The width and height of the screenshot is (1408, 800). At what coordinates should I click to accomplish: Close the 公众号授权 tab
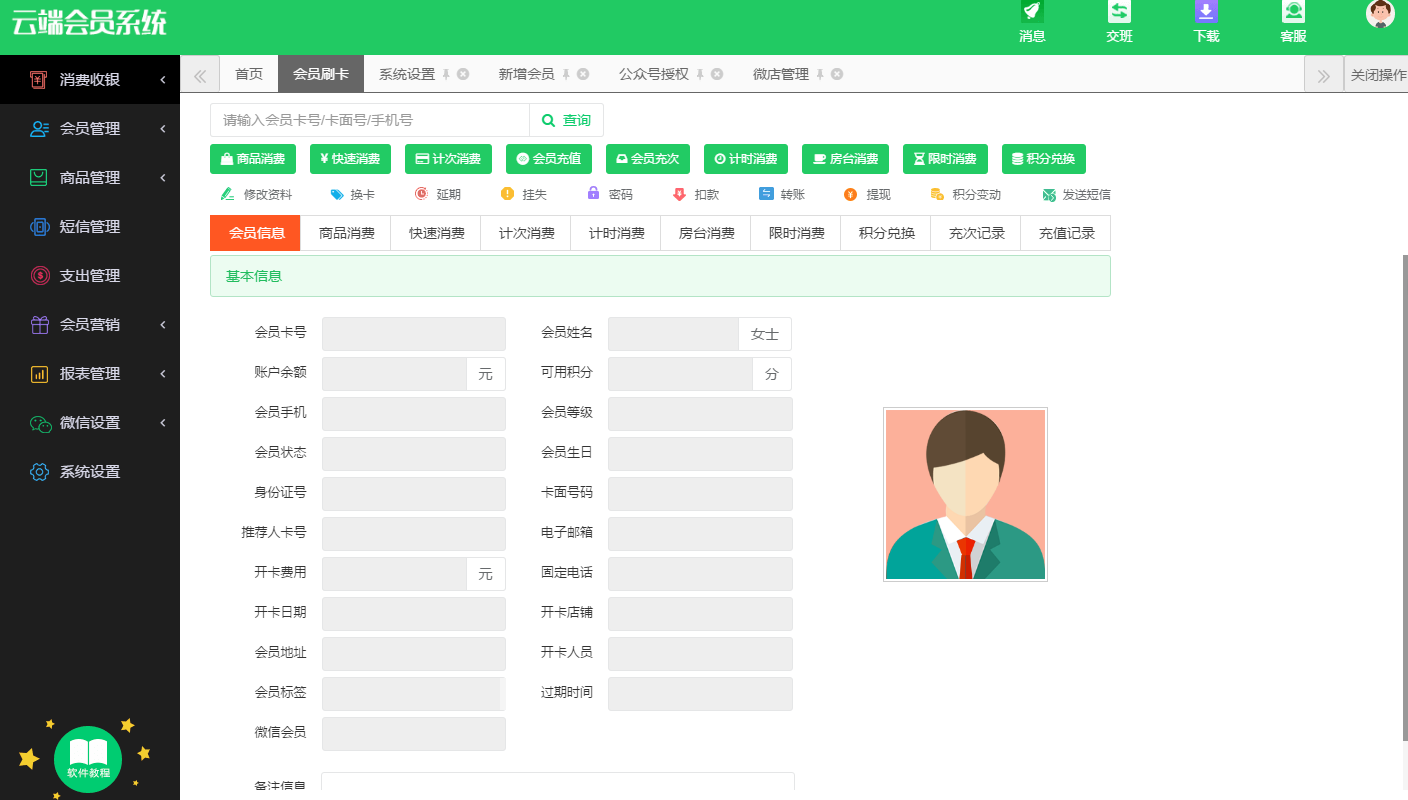pos(717,74)
